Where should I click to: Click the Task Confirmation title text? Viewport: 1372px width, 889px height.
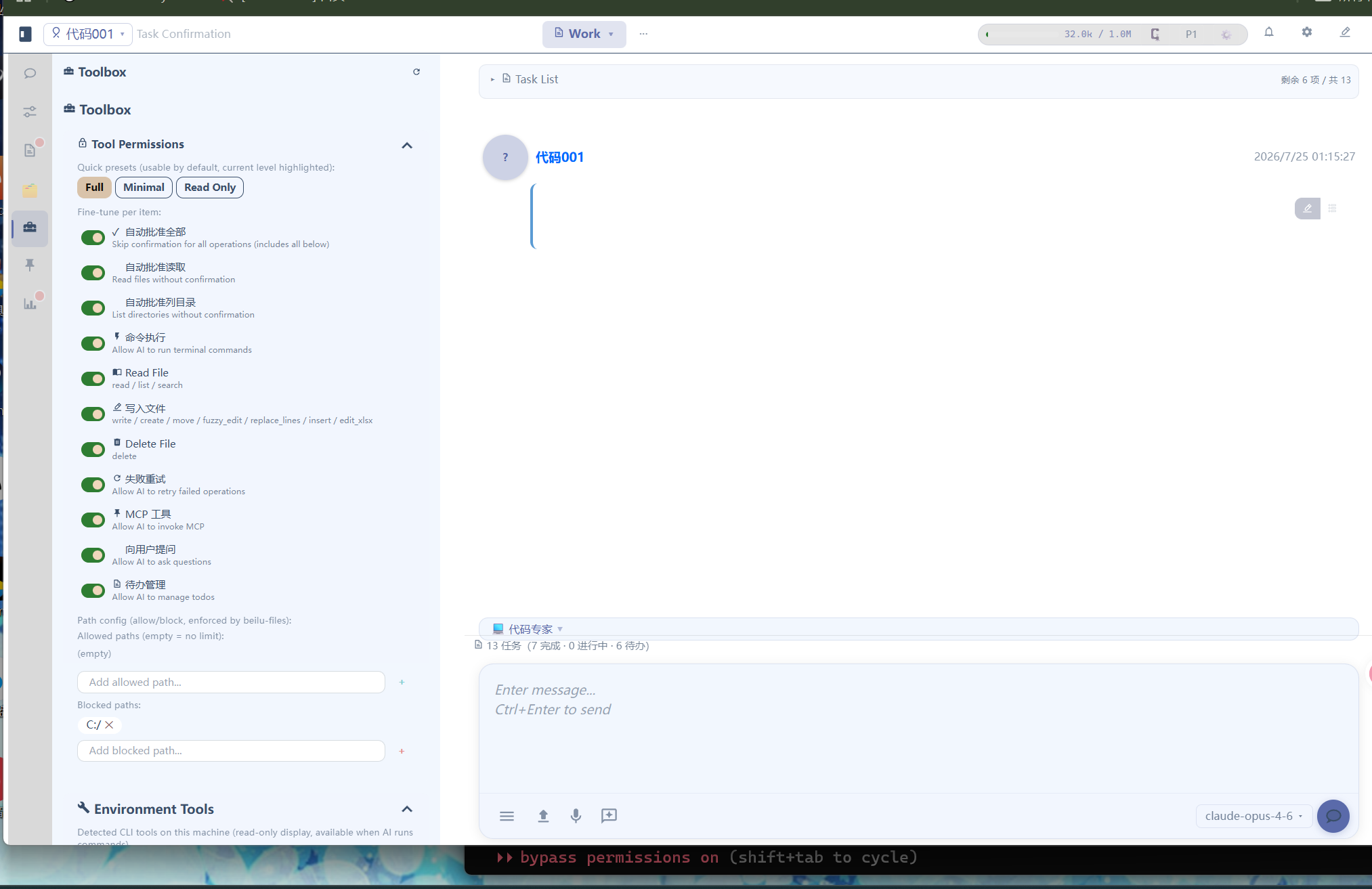click(x=184, y=34)
